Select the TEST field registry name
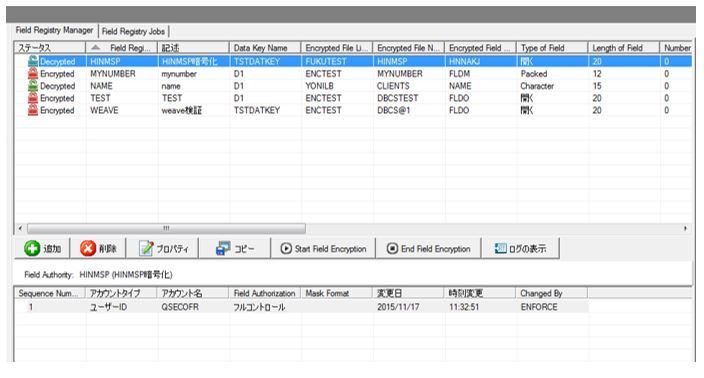 (x=100, y=98)
